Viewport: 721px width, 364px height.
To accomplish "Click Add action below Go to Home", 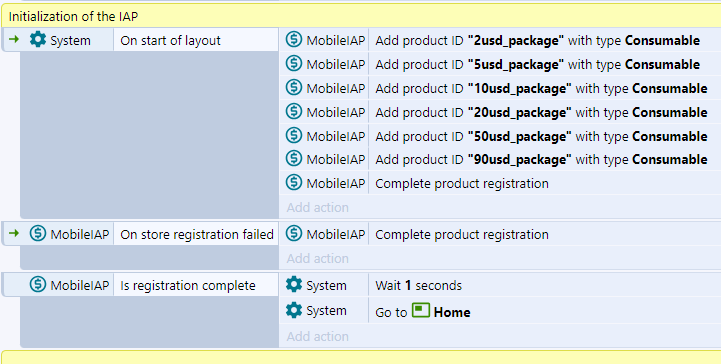I will pyautogui.click(x=318, y=336).
